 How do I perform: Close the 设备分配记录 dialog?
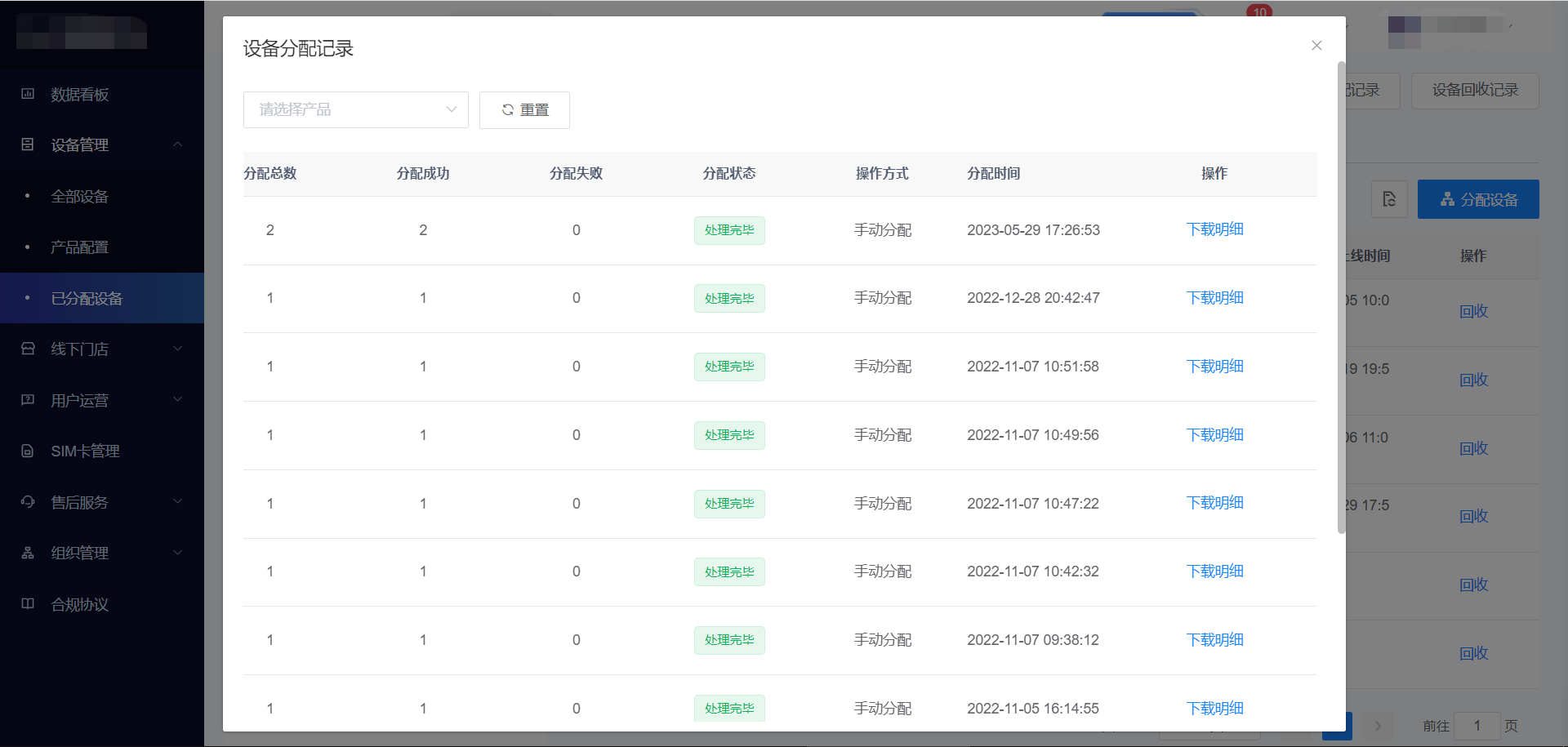[1316, 46]
